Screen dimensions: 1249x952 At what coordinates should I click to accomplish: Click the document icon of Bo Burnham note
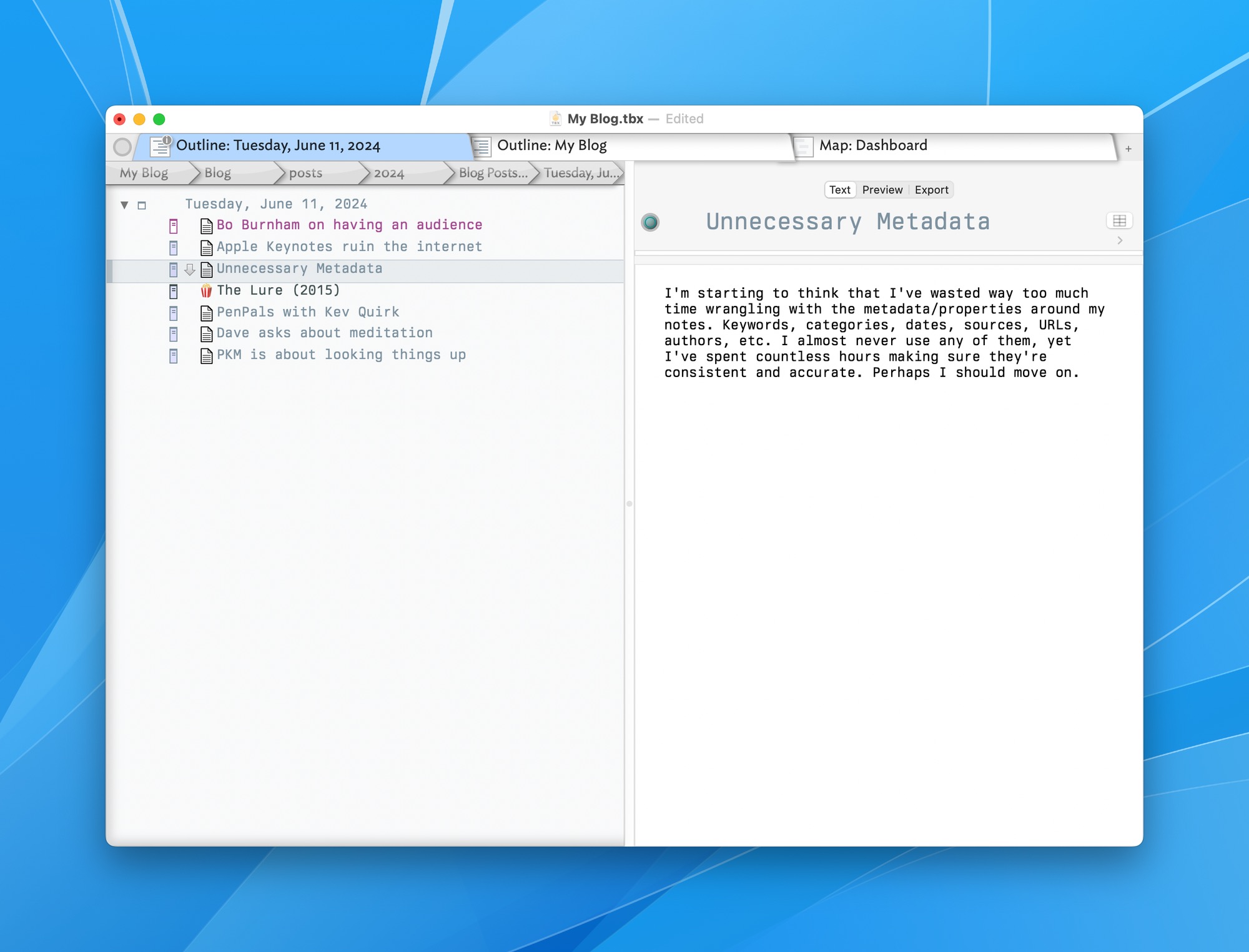coord(206,226)
